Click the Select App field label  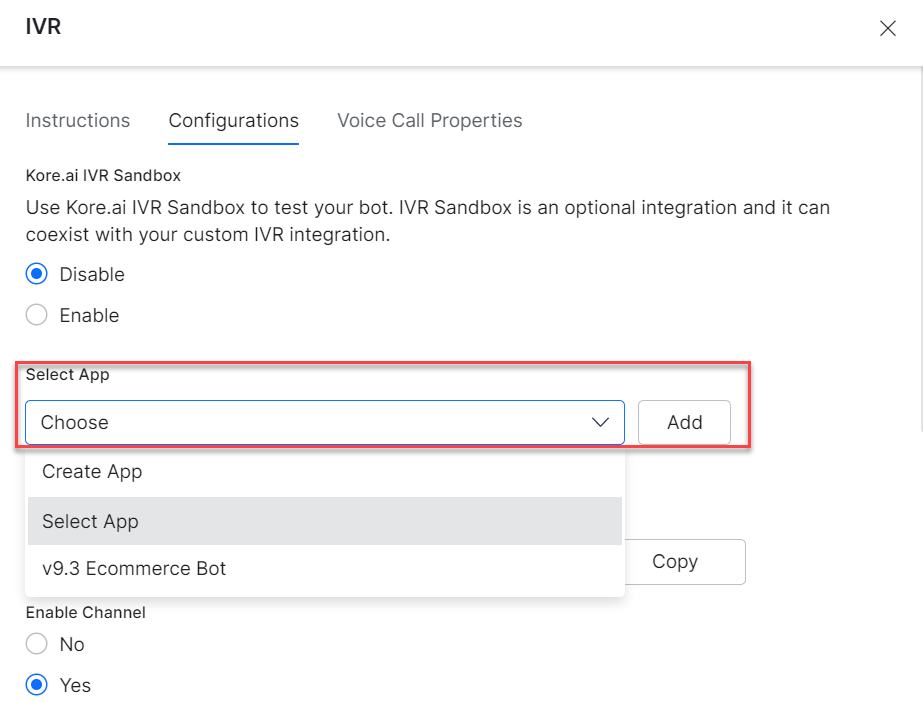(68, 375)
